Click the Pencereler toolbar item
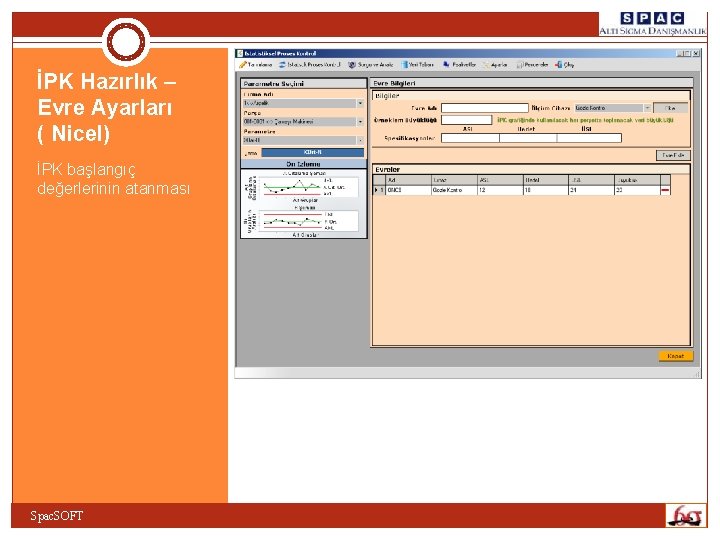 point(533,65)
